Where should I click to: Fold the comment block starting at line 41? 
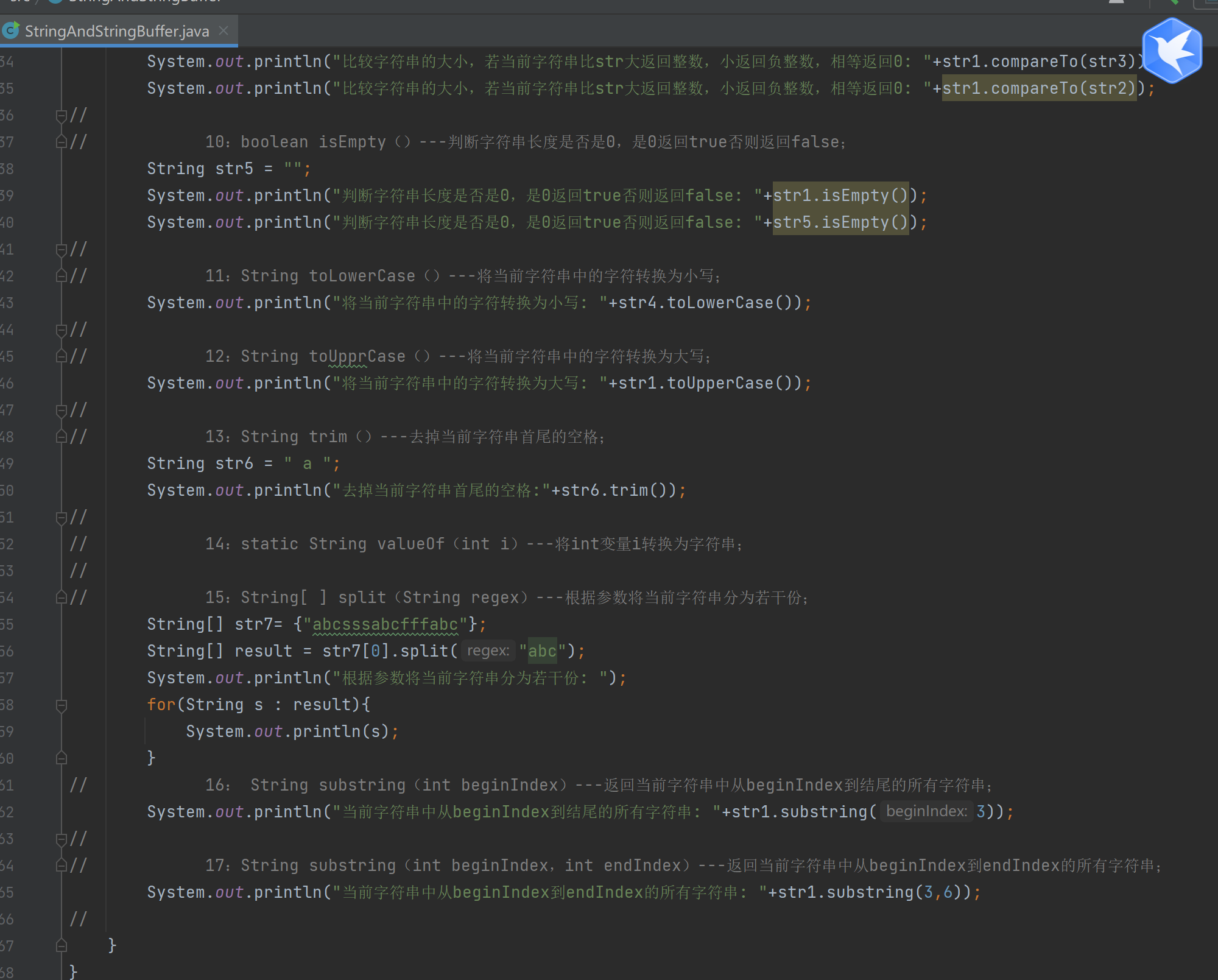[61, 249]
